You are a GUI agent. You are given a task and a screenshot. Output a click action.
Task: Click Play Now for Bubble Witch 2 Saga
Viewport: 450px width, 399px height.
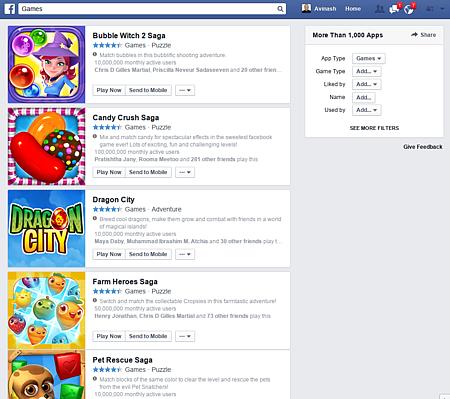[x=109, y=90]
